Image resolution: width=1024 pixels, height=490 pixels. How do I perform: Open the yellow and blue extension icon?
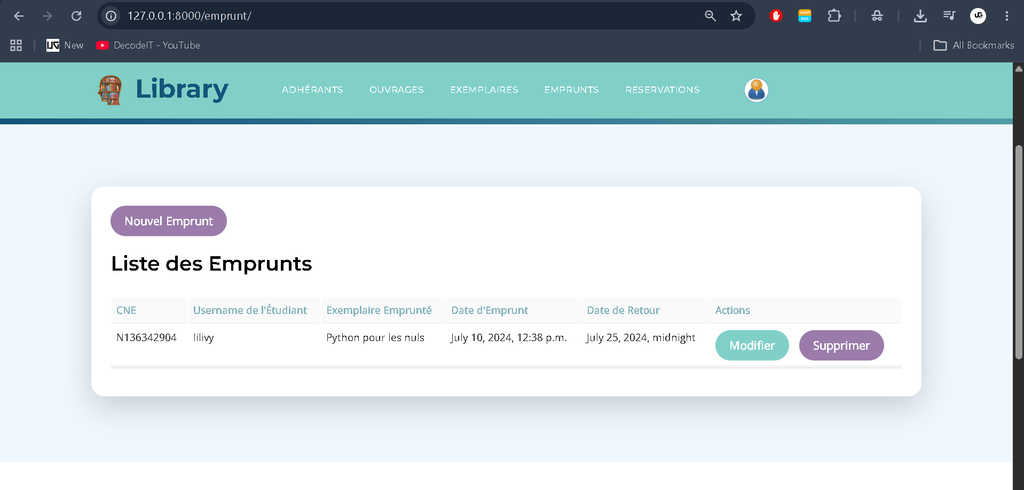(805, 16)
